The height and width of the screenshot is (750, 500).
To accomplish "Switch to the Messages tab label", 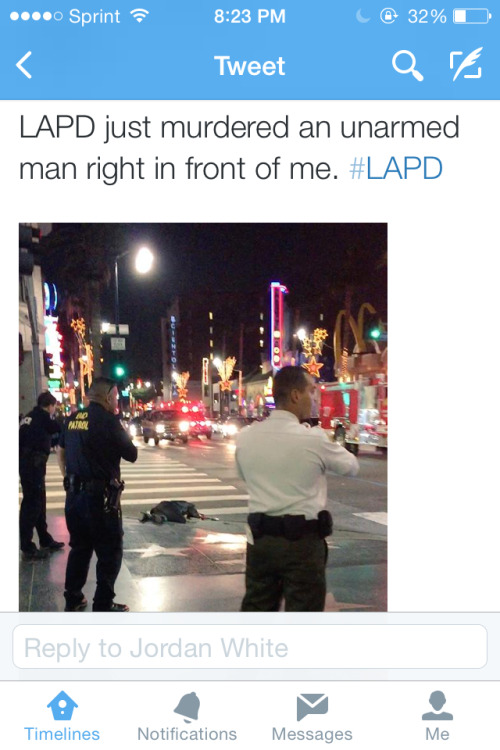I will [x=312, y=734].
